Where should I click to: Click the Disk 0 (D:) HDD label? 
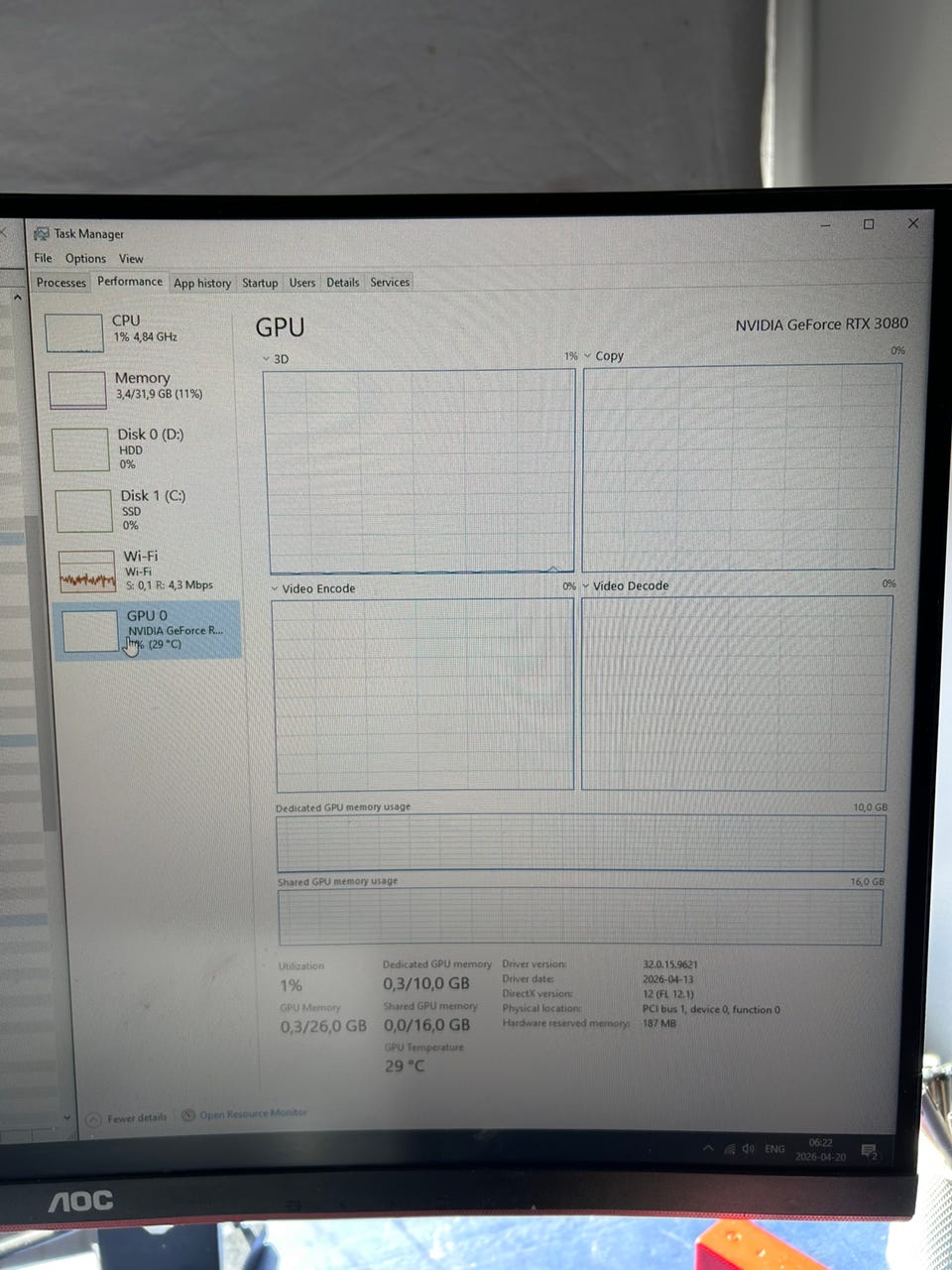click(151, 448)
